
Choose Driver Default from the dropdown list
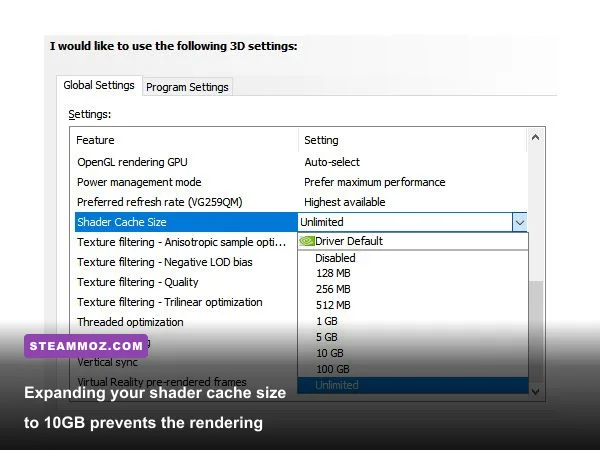[x=413, y=241]
